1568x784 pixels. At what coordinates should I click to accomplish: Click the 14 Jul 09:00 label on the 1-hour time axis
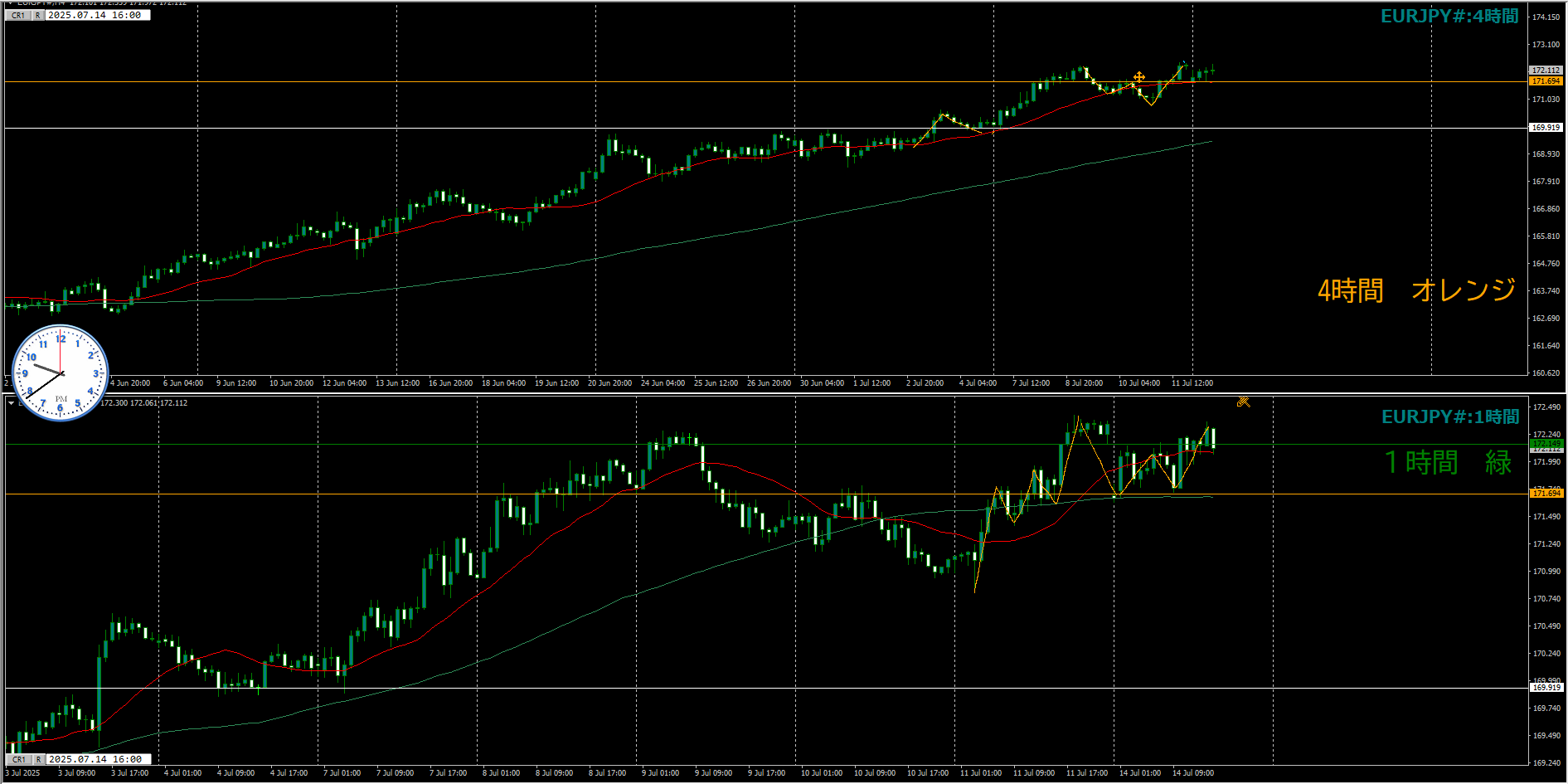click(x=1193, y=773)
